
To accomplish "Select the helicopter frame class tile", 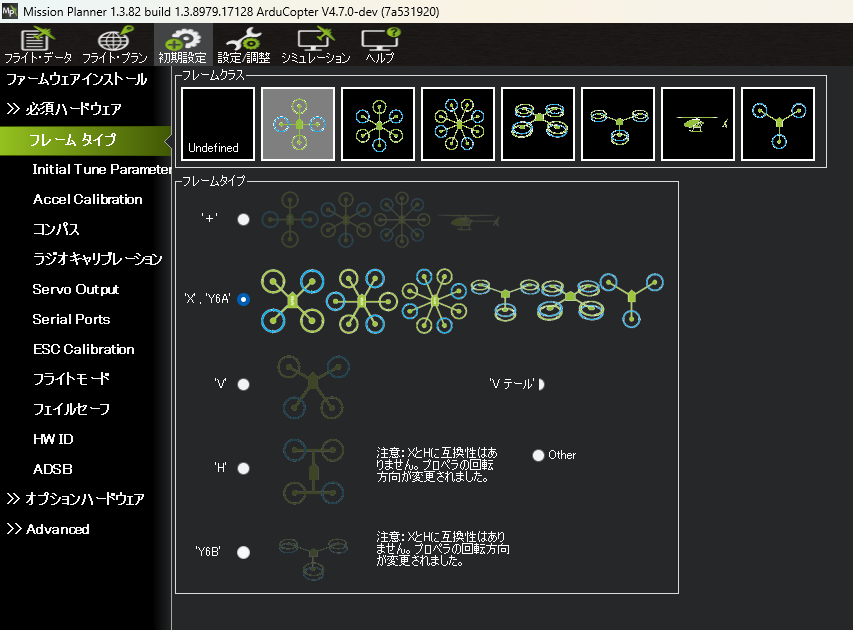I will click(698, 124).
